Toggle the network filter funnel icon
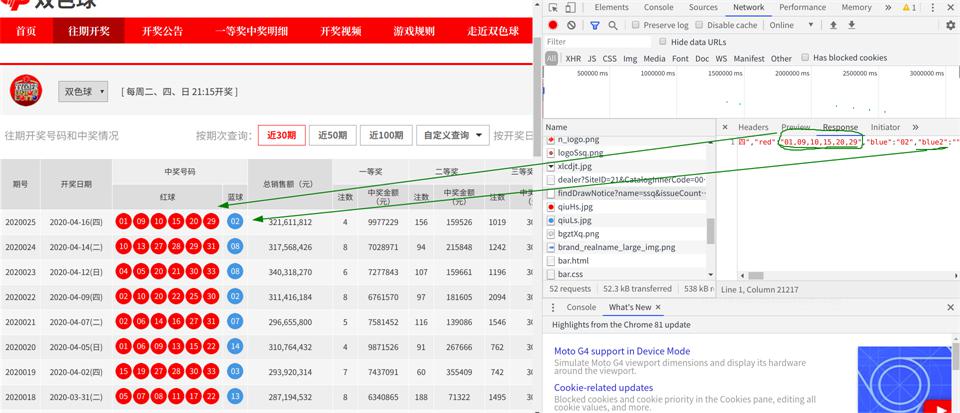 pyautogui.click(x=594, y=25)
